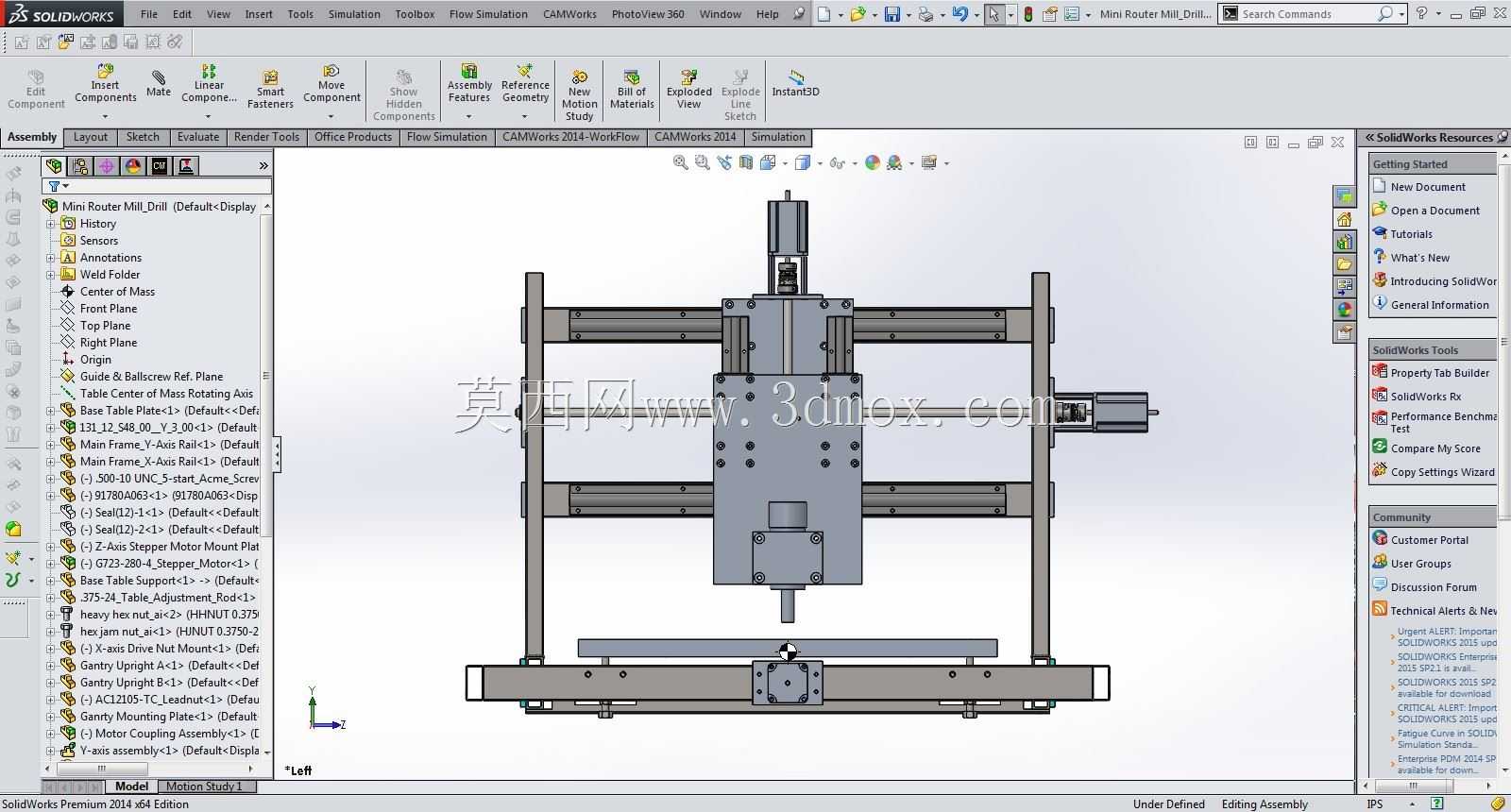The width and height of the screenshot is (1511, 812).
Task: Expand the History tree node
Action: tap(51, 224)
